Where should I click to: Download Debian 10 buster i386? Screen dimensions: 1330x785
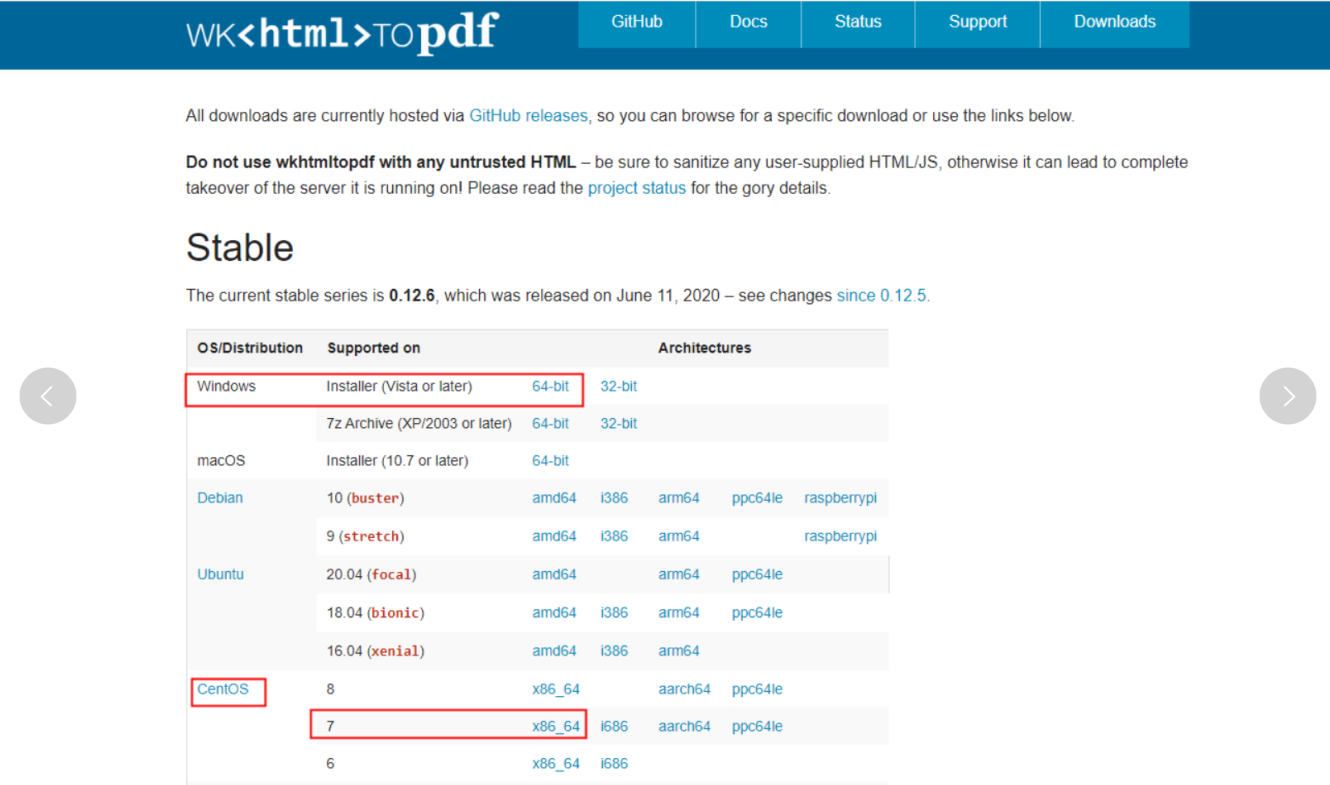click(x=614, y=498)
